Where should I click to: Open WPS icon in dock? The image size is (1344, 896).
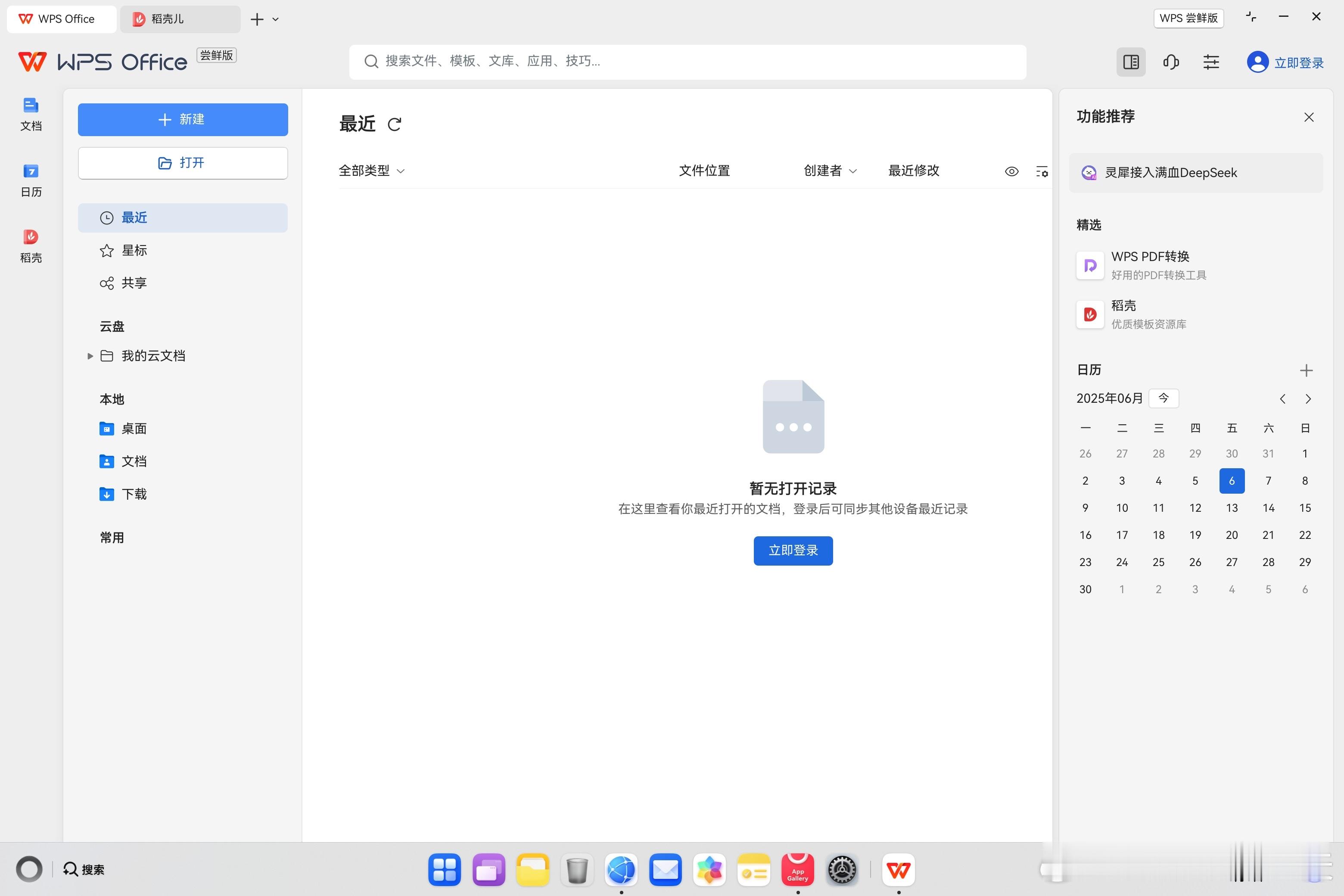898,870
